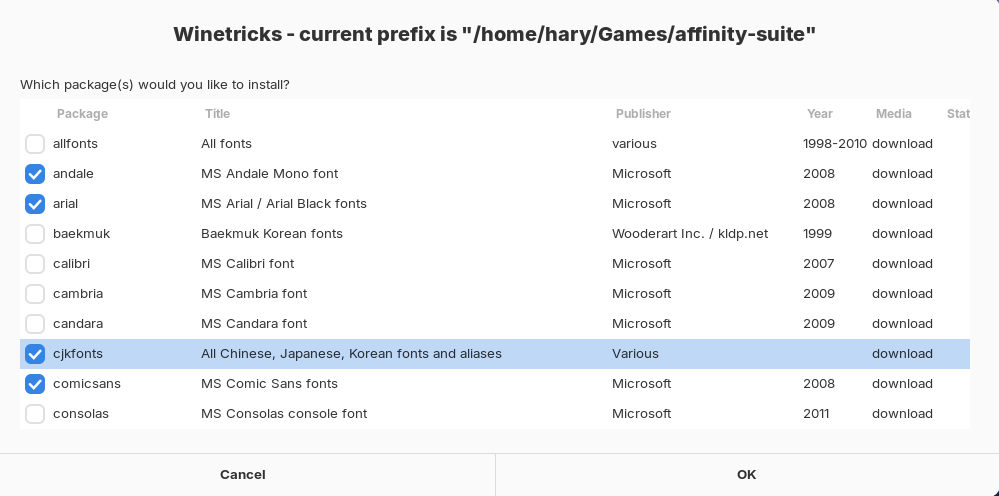Tick the cambria font checkbox
This screenshot has width=999, height=496.
point(35,294)
